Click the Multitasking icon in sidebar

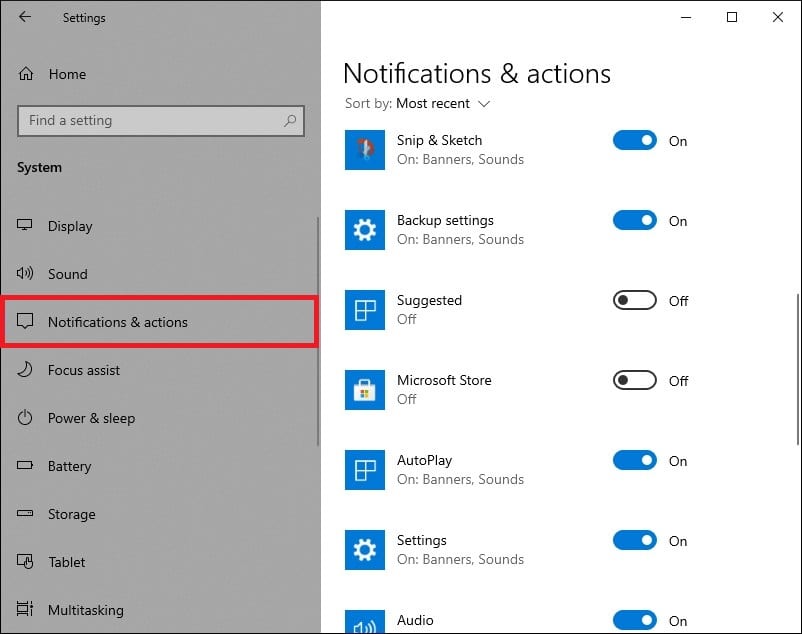pos(25,608)
